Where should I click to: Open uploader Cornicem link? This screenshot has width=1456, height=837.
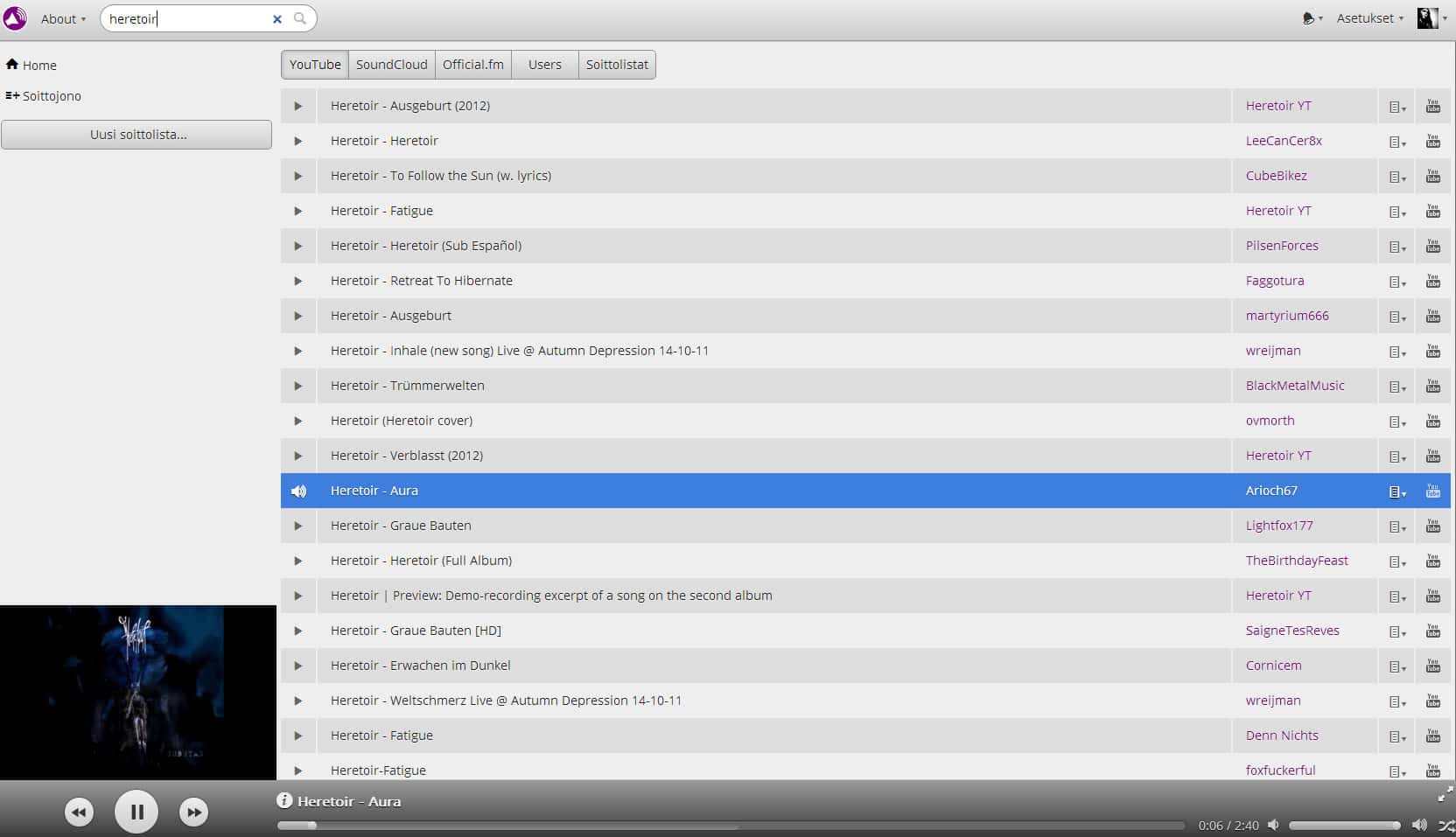[x=1273, y=666]
